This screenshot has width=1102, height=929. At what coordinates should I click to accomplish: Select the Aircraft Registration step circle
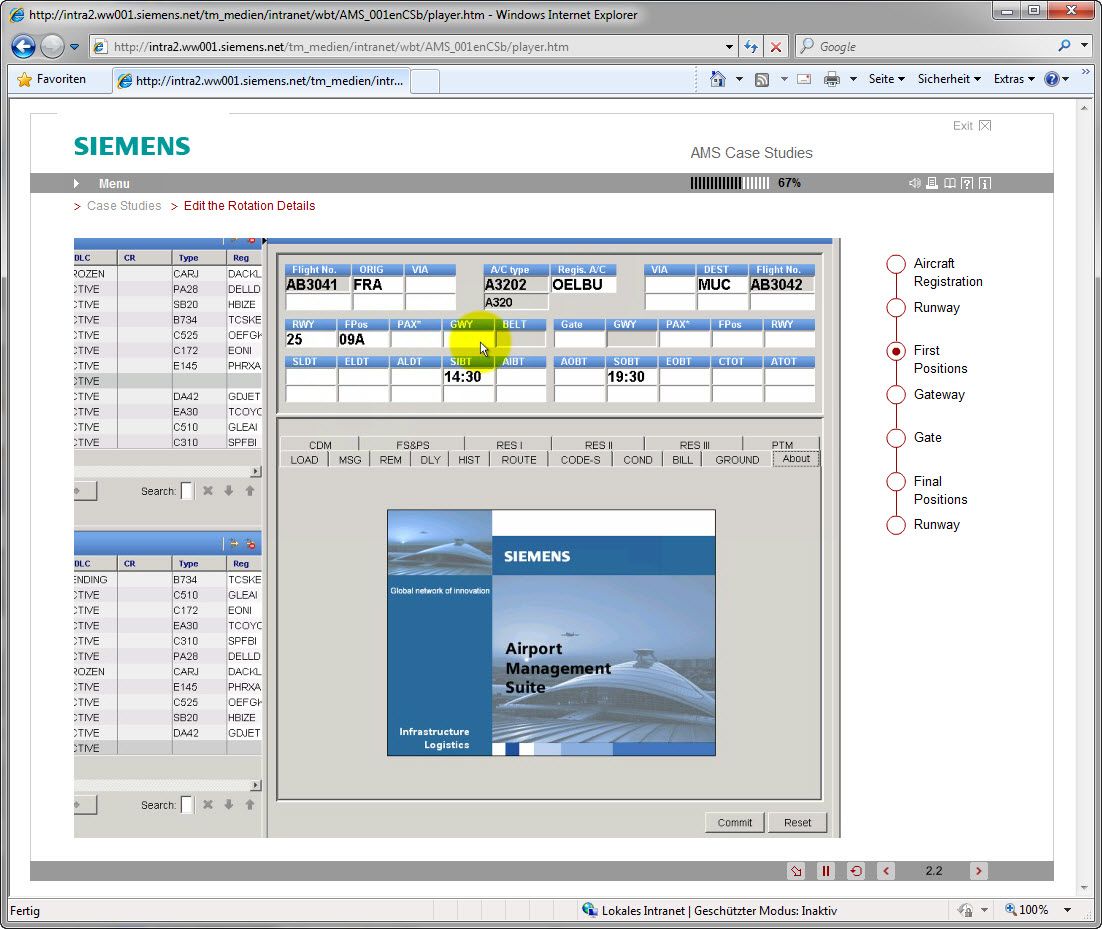coord(896,264)
